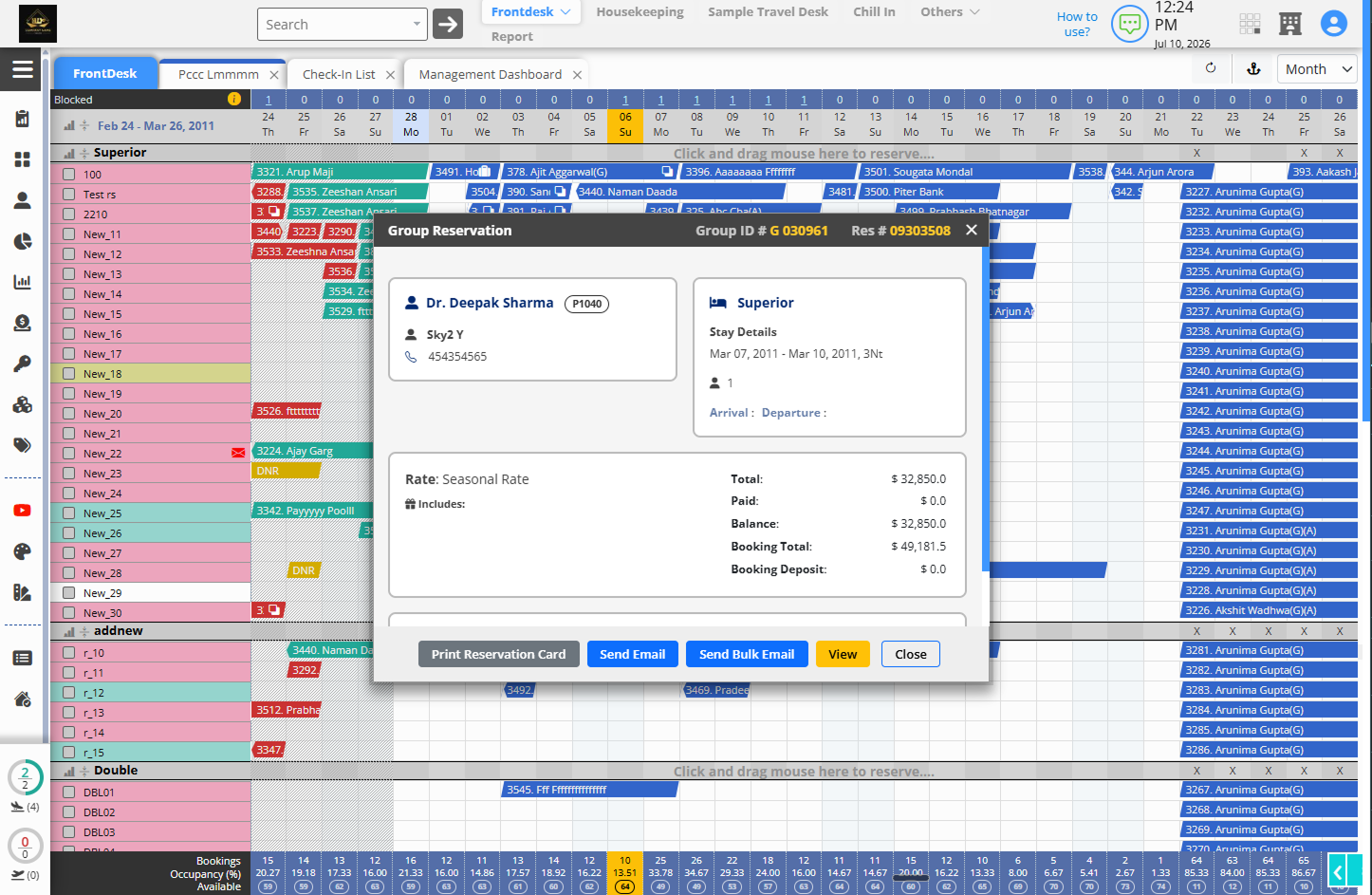Open the hamburger main menu
This screenshot has width=1372, height=895.
[23, 69]
